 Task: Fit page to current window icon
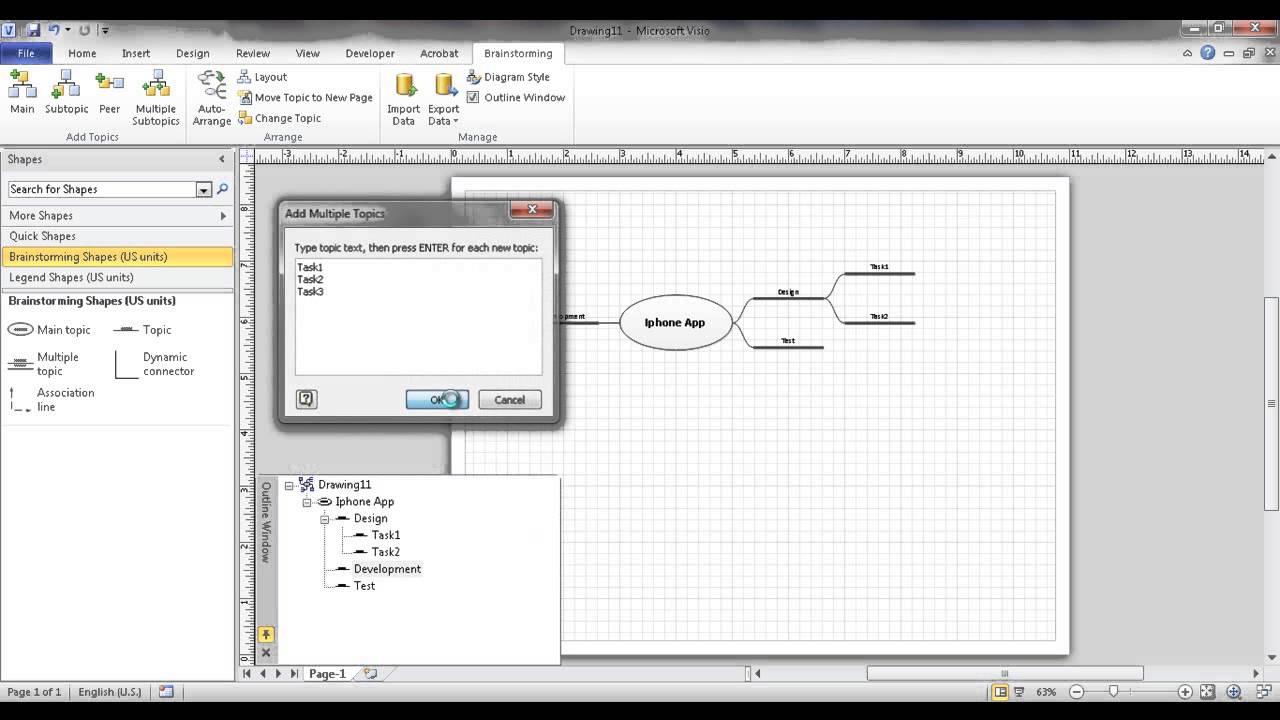[x=1208, y=692]
